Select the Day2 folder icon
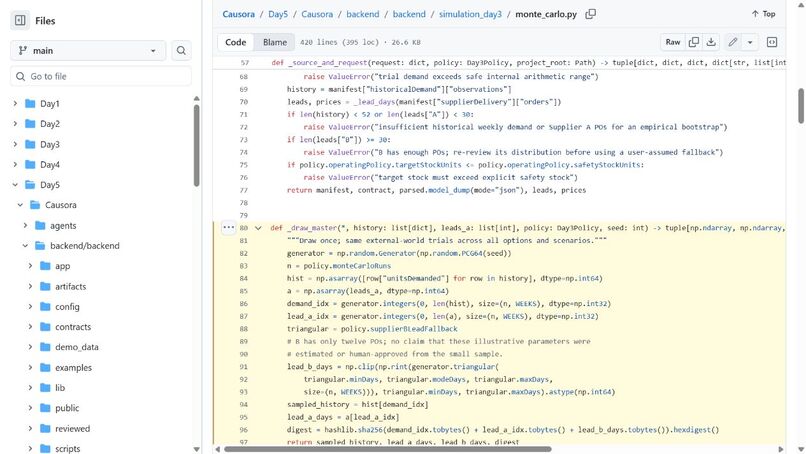 pos(30,124)
